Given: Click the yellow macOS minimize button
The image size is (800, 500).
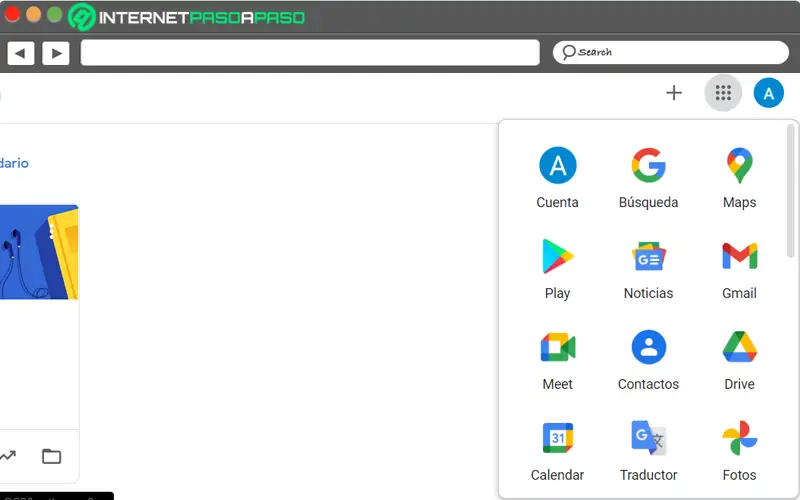Looking at the screenshot, I should 34,14.
